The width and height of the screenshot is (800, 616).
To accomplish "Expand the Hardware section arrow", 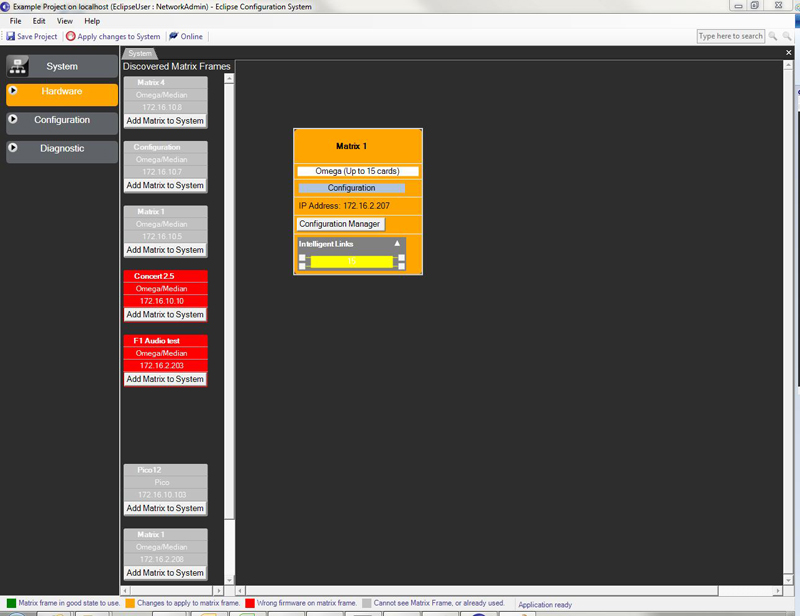I will [x=13, y=91].
